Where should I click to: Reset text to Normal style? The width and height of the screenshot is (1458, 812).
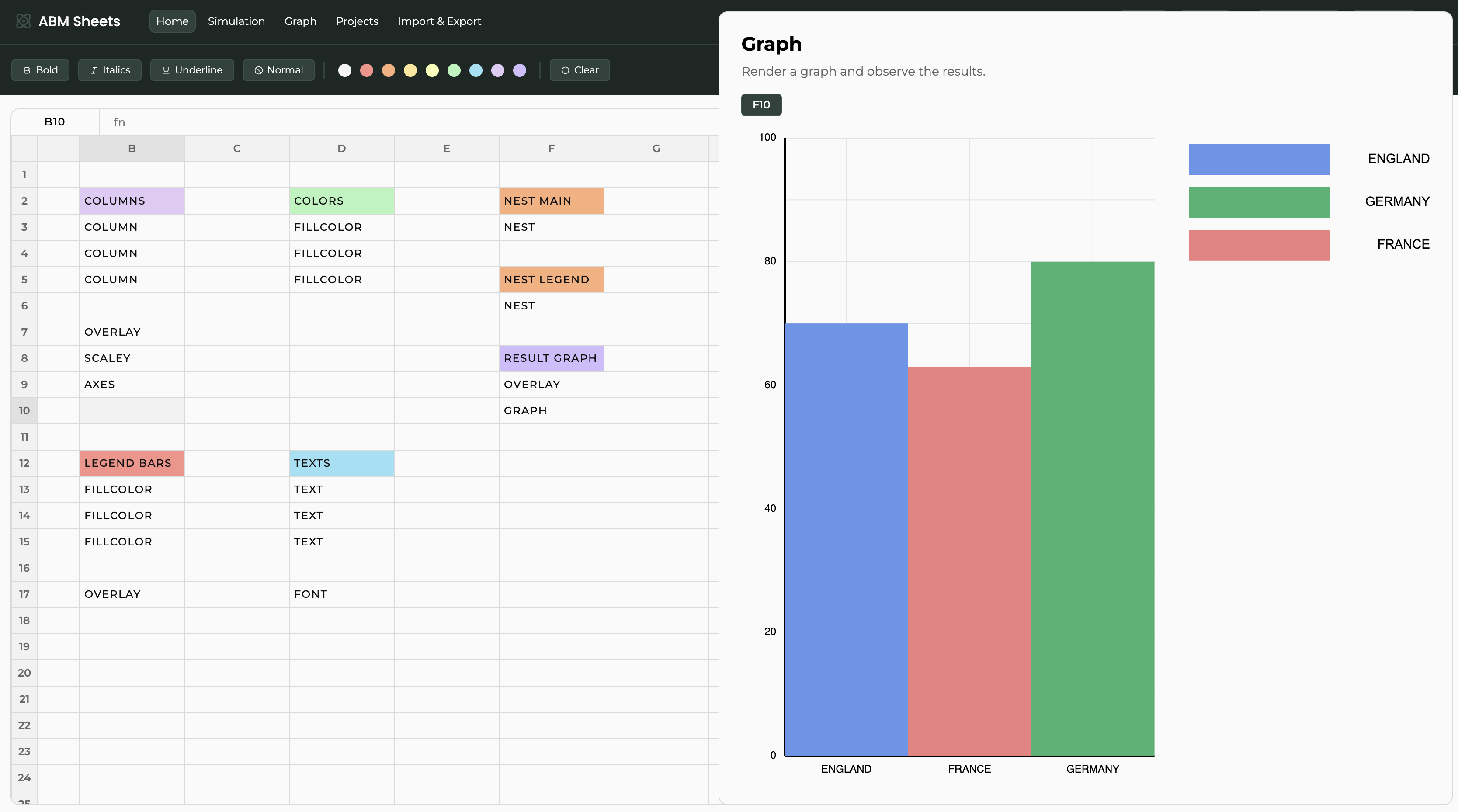278,70
